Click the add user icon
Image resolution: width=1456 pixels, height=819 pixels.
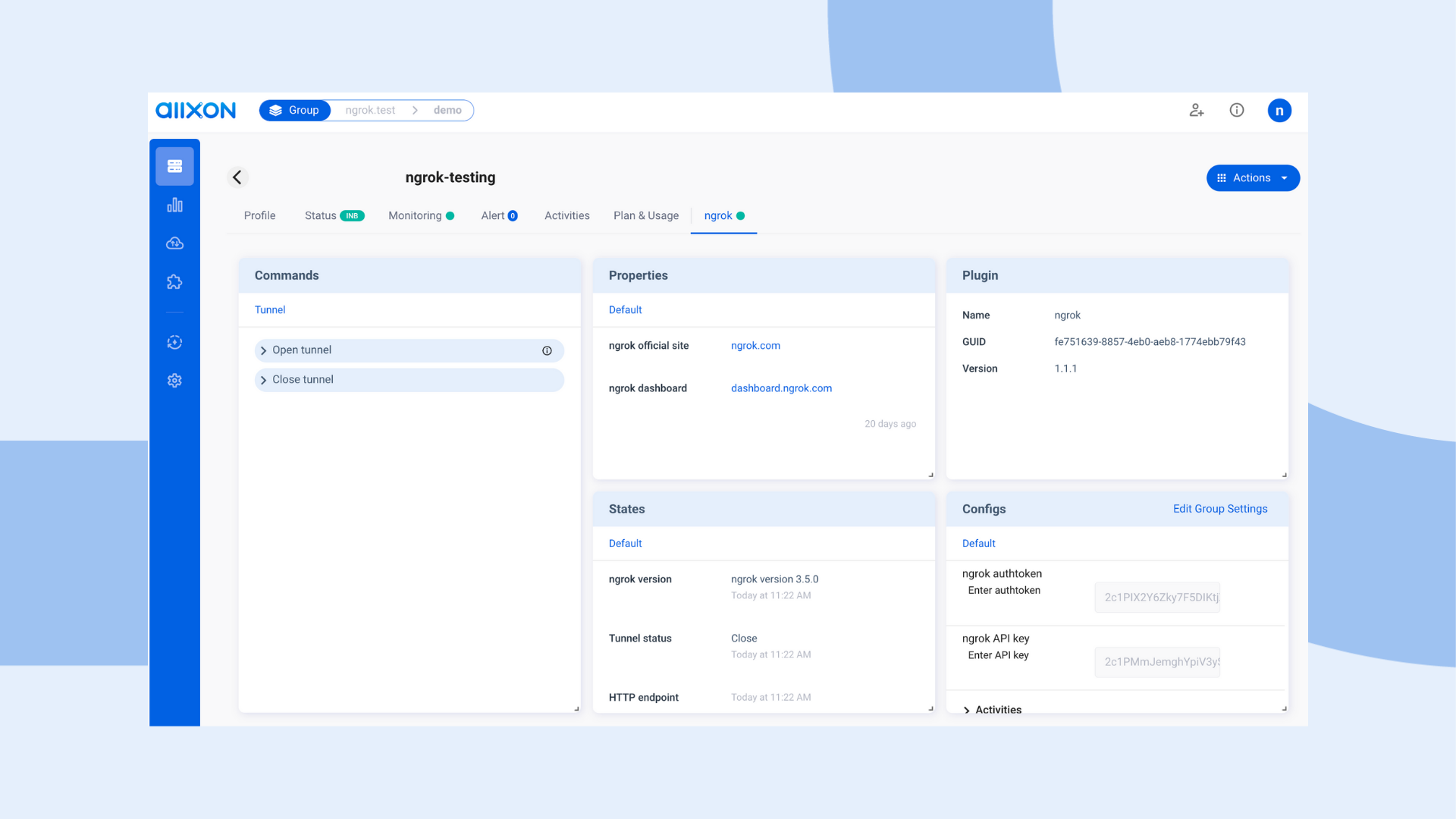pyautogui.click(x=1197, y=111)
